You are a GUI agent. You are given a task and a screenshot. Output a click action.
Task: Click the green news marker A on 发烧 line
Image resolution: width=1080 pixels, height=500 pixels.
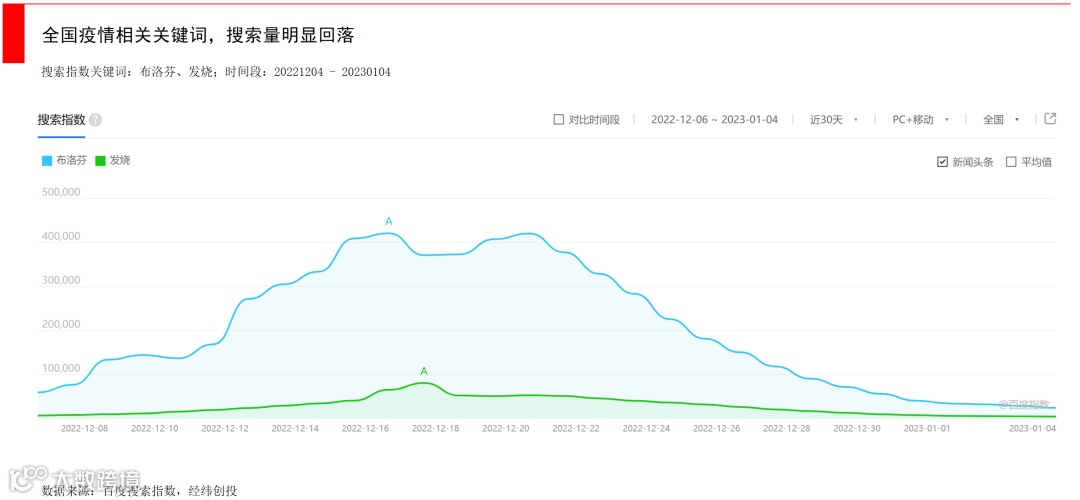coord(424,372)
